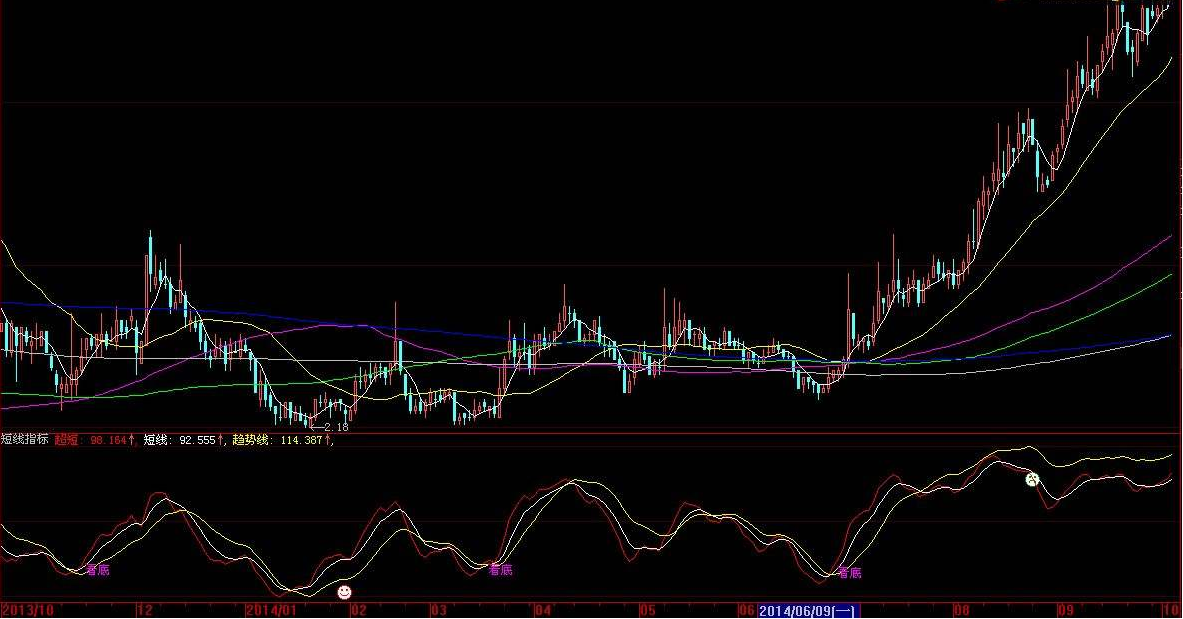The image size is (1183, 619).
Task: Click the 04 month axis label
Action: pyautogui.click(x=542, y=611)
